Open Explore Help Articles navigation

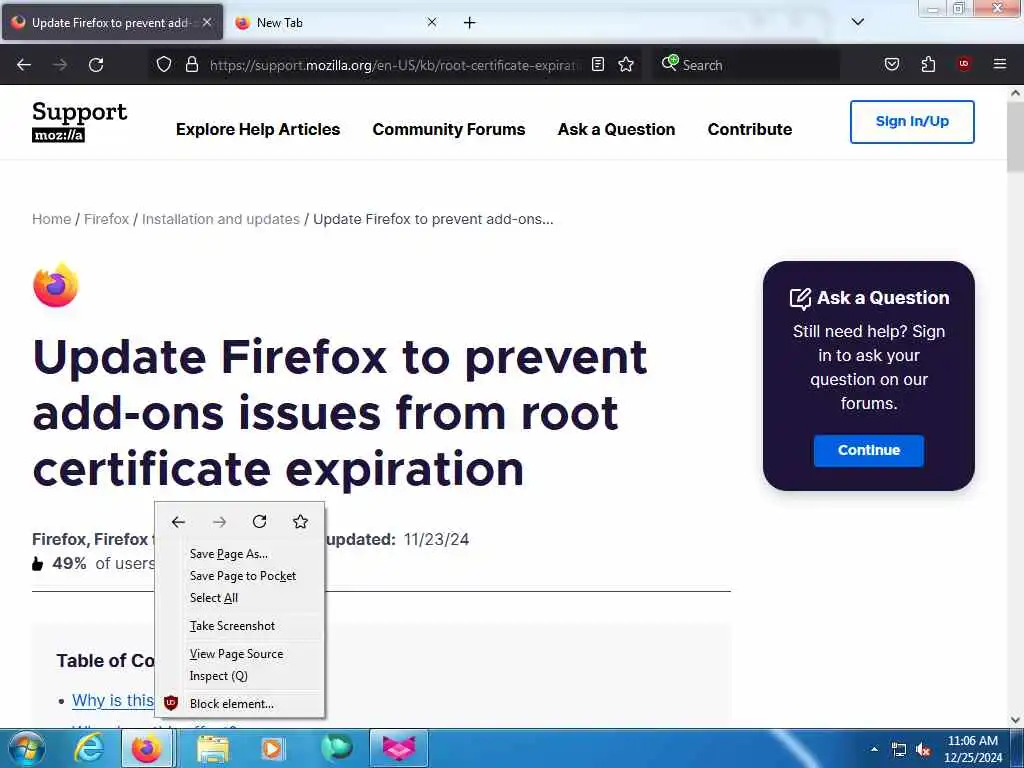click(258, 129)
